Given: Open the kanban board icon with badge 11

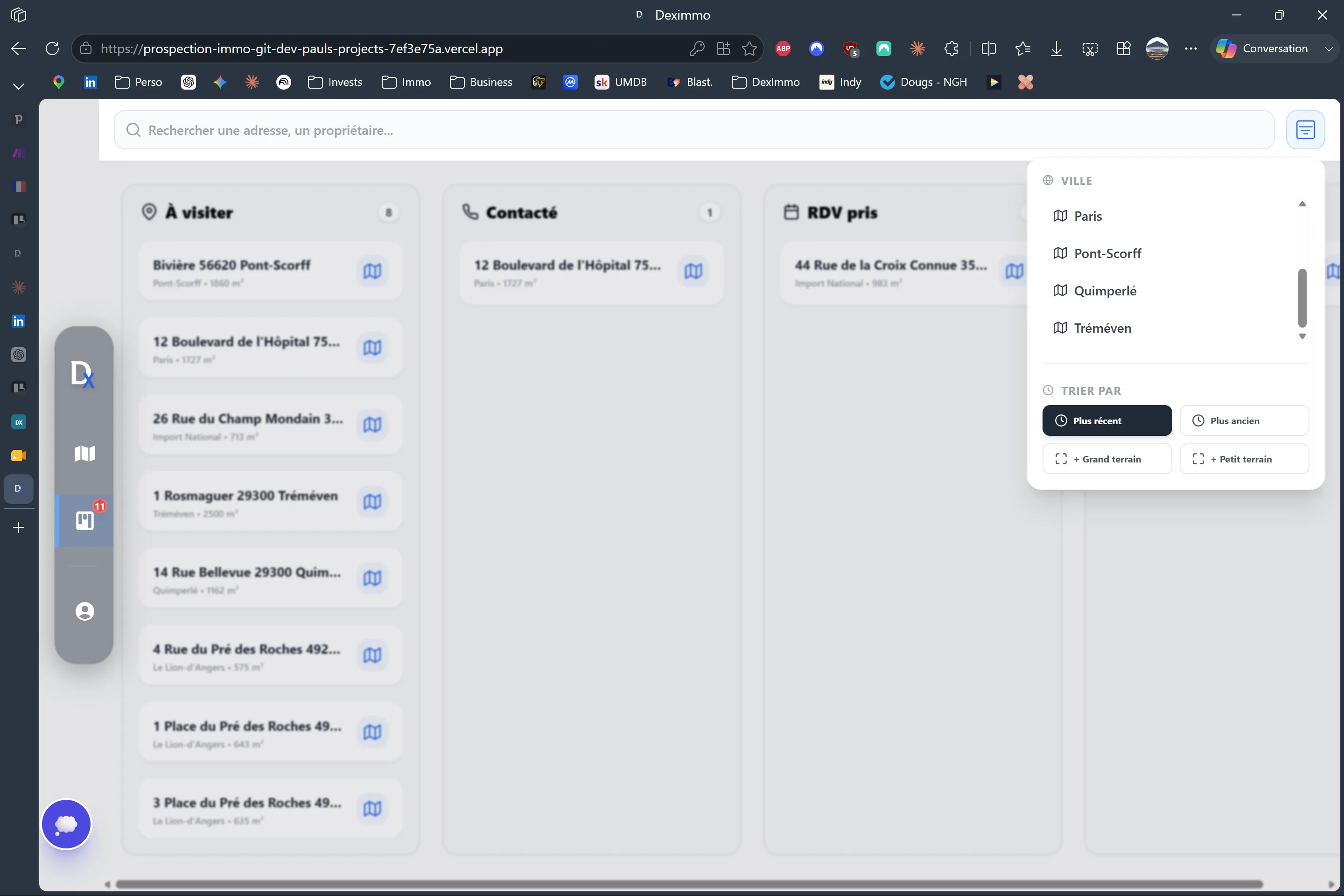Looking at the screenshot, I should (x=84, y=521).
